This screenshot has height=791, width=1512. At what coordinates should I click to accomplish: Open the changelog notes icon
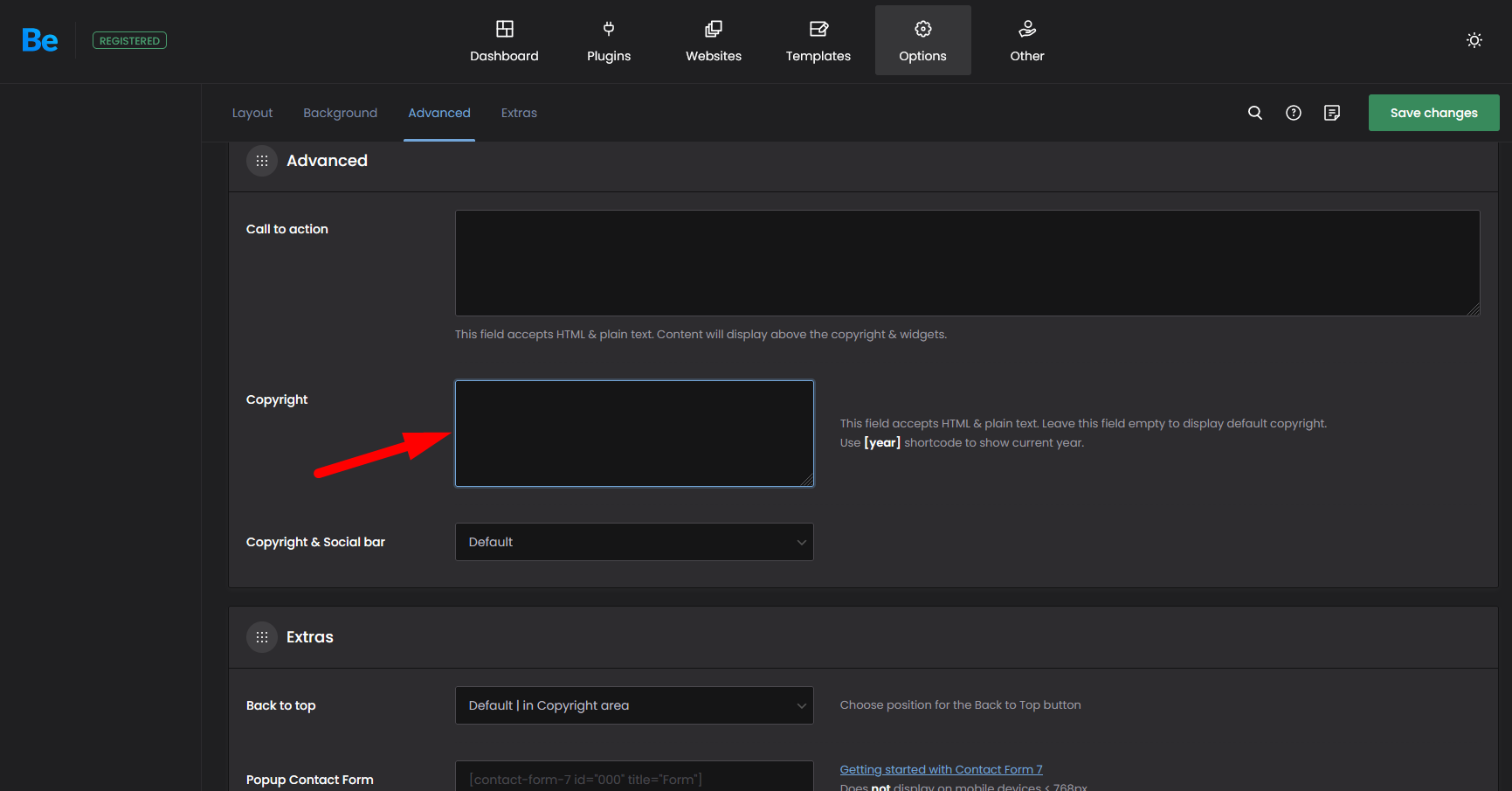pyautogui.click(x=1332, y=113)
